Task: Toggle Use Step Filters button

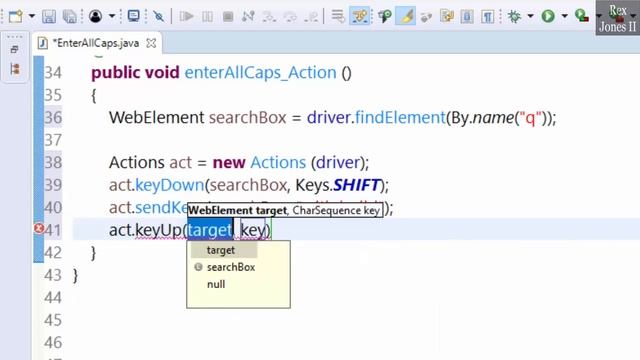Action: point(359,16)
